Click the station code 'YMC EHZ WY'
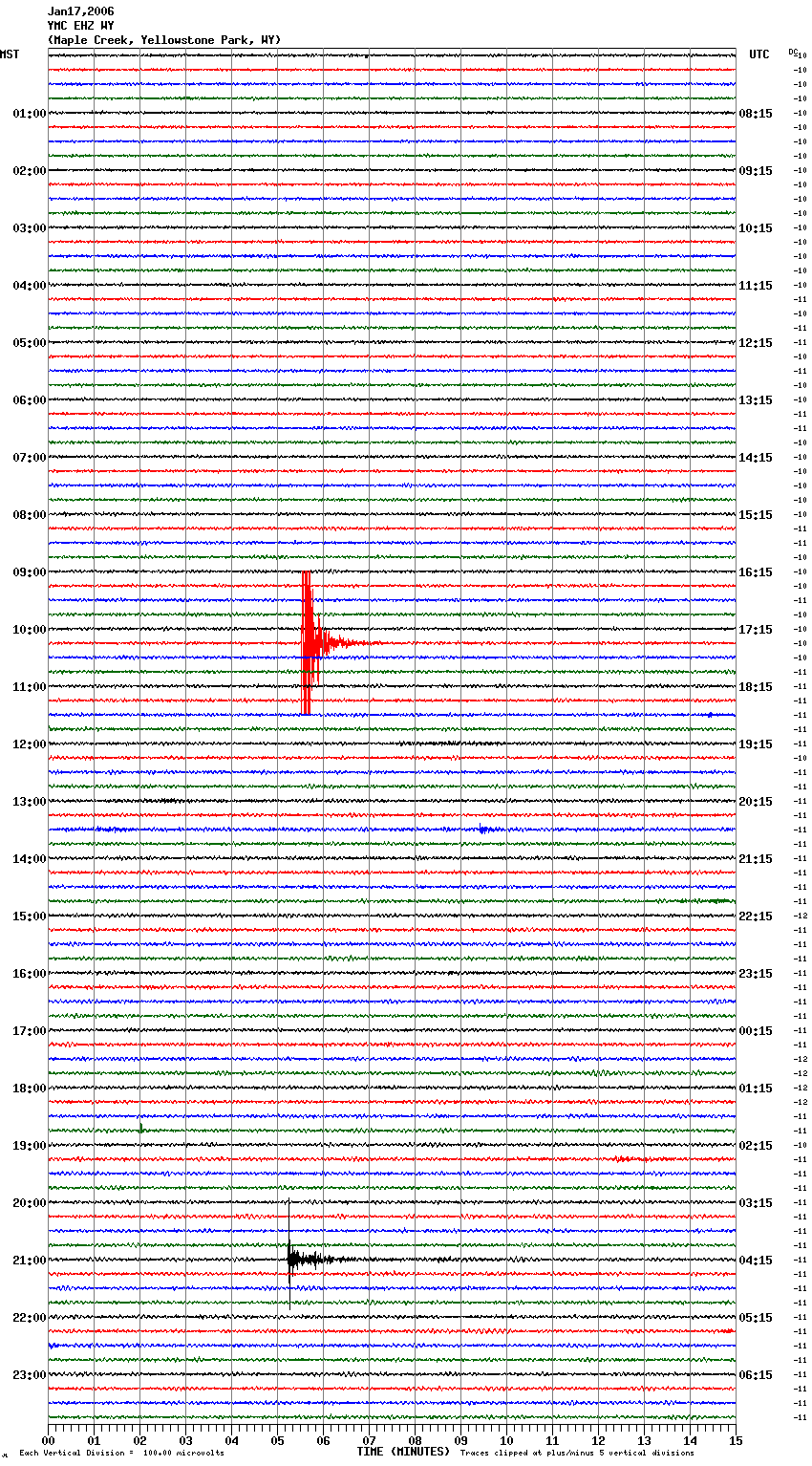The height and width of the screenshot is (1466, 812). pos(80,26)
